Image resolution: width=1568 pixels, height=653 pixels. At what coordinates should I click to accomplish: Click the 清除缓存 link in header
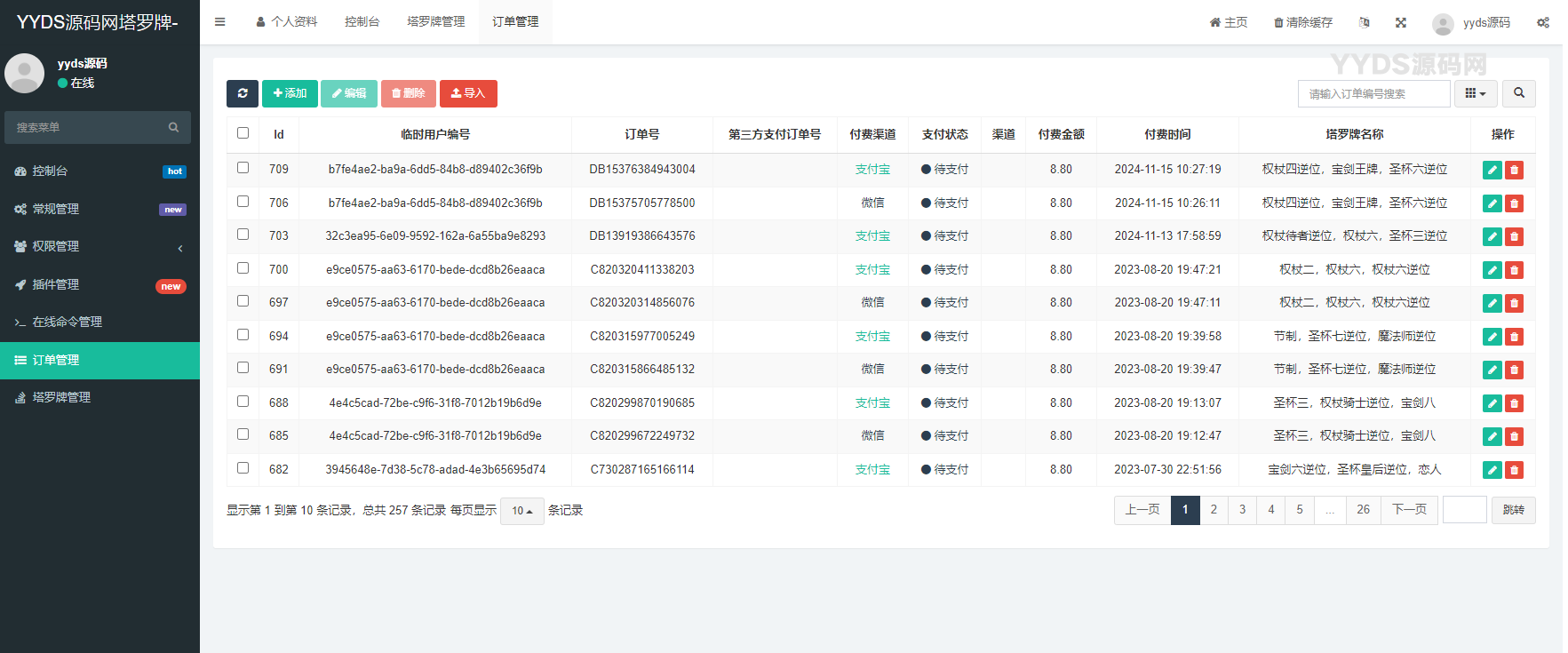(1303, 22)
